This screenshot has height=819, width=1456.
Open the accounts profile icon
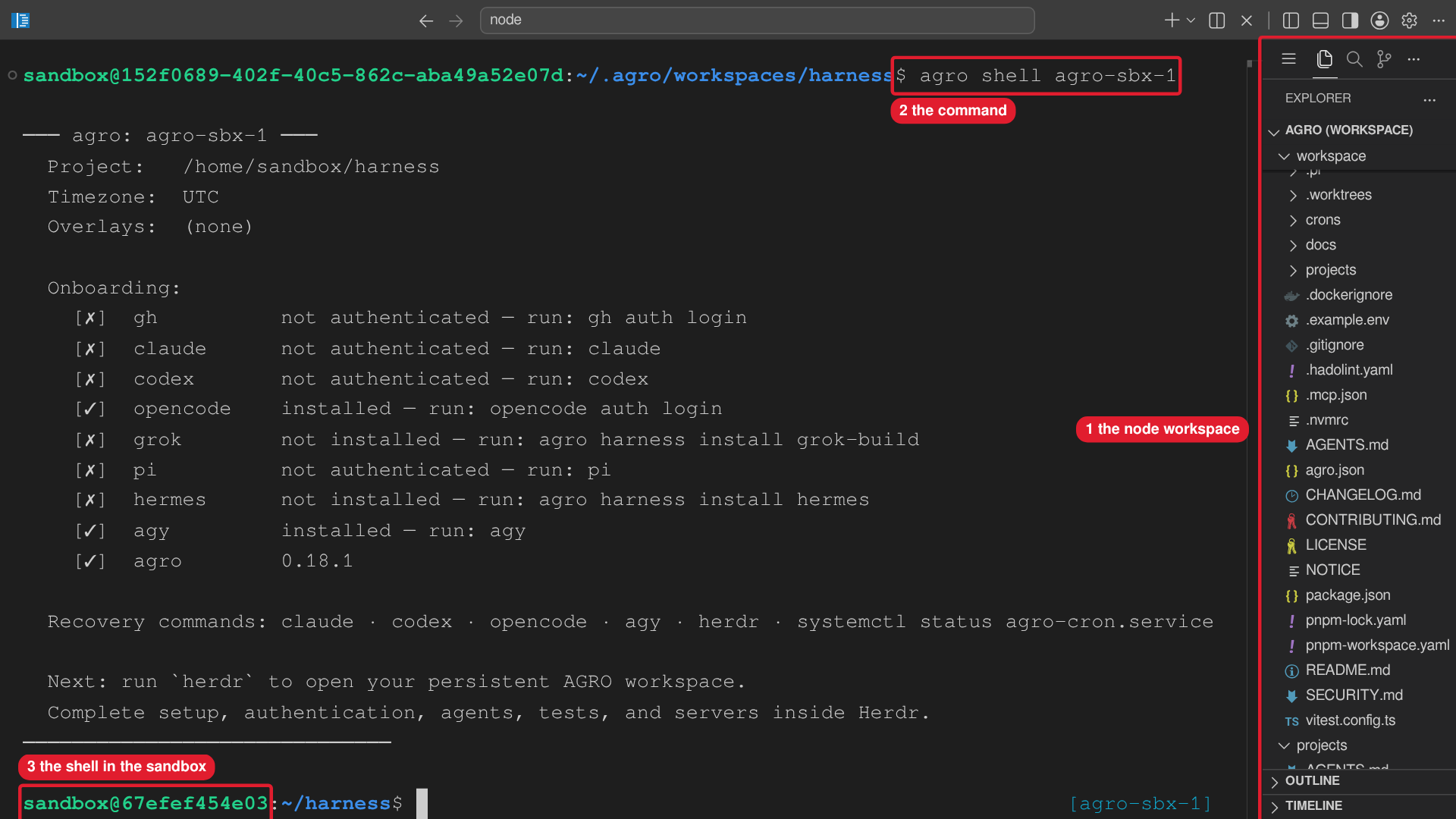pyautogui.click(x=1379, y=20)
